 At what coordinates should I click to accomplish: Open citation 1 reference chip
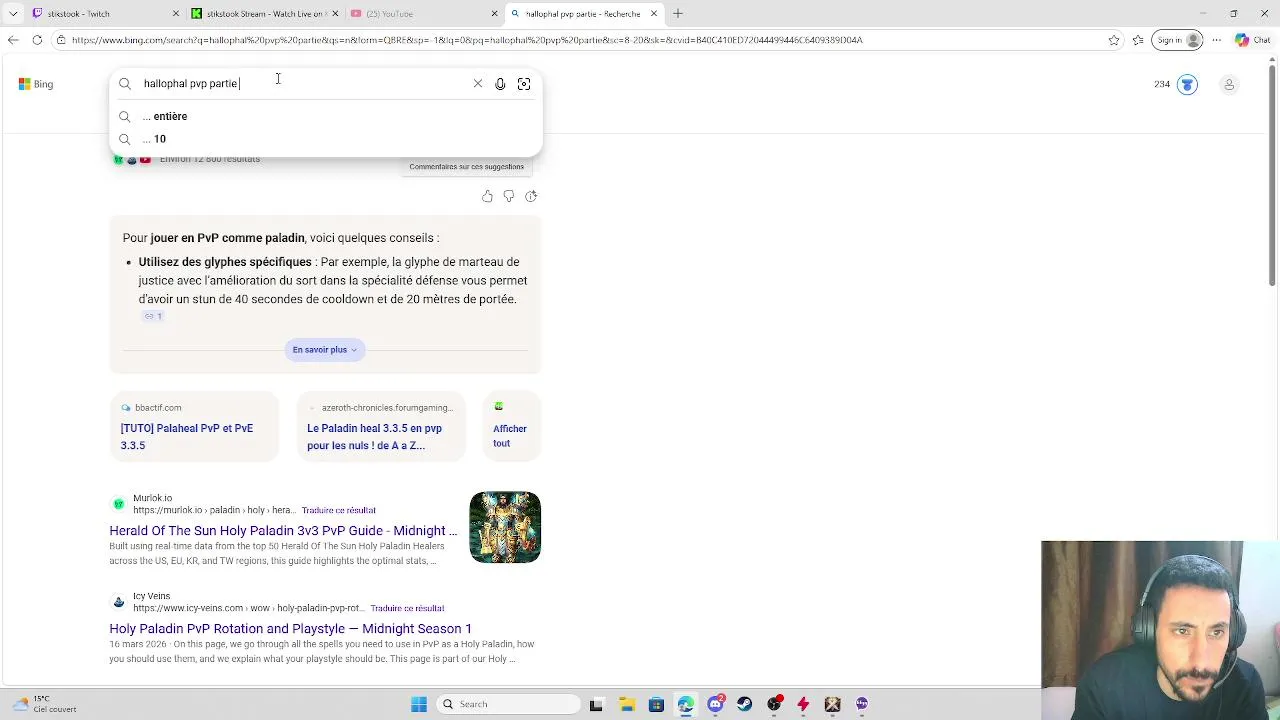click(x=153, y=316)
